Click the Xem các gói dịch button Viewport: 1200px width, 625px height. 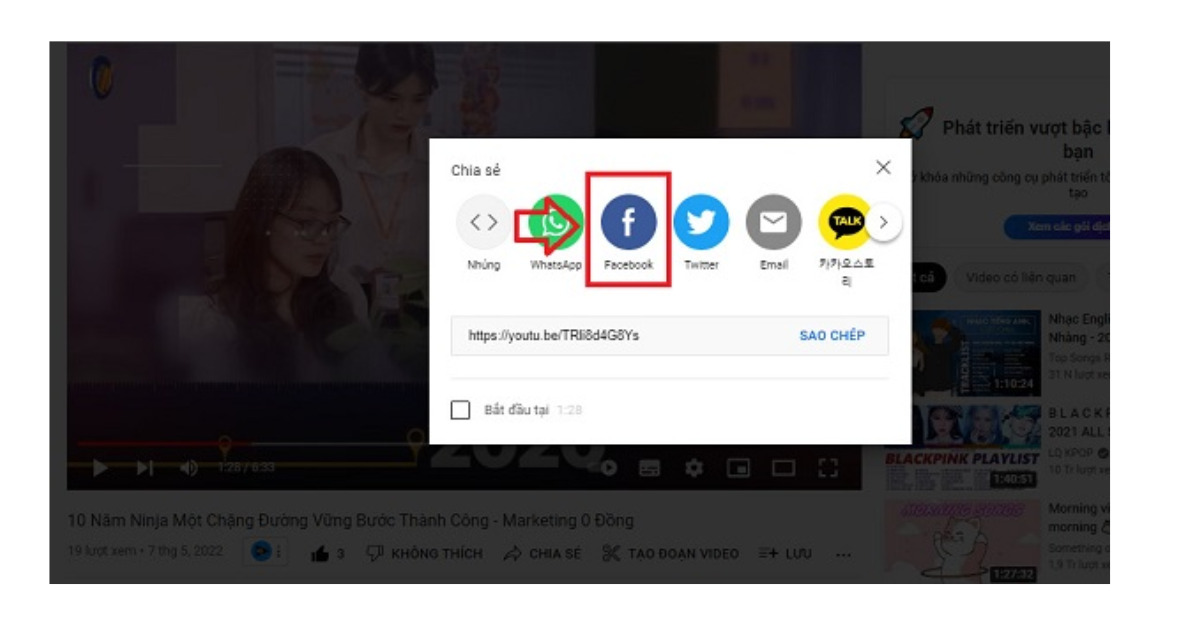[1057, 227]
